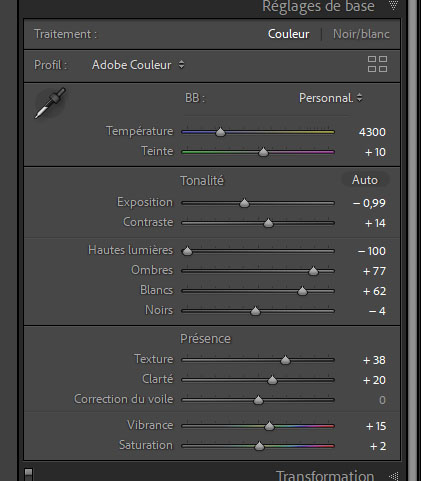Click the Texture slider handle
Viewport: 421px width, 481px height.
pyautogui.click(x=285, y=360)
